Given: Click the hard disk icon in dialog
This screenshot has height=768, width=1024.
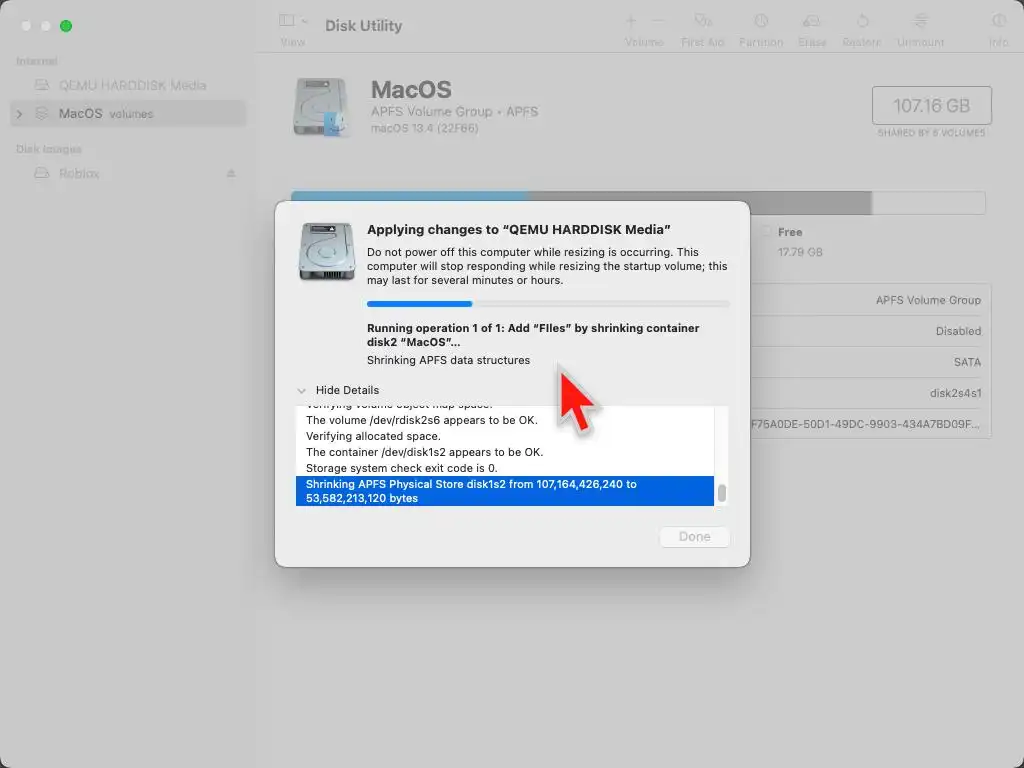Looking at the screenshot, I should (327, 251).
